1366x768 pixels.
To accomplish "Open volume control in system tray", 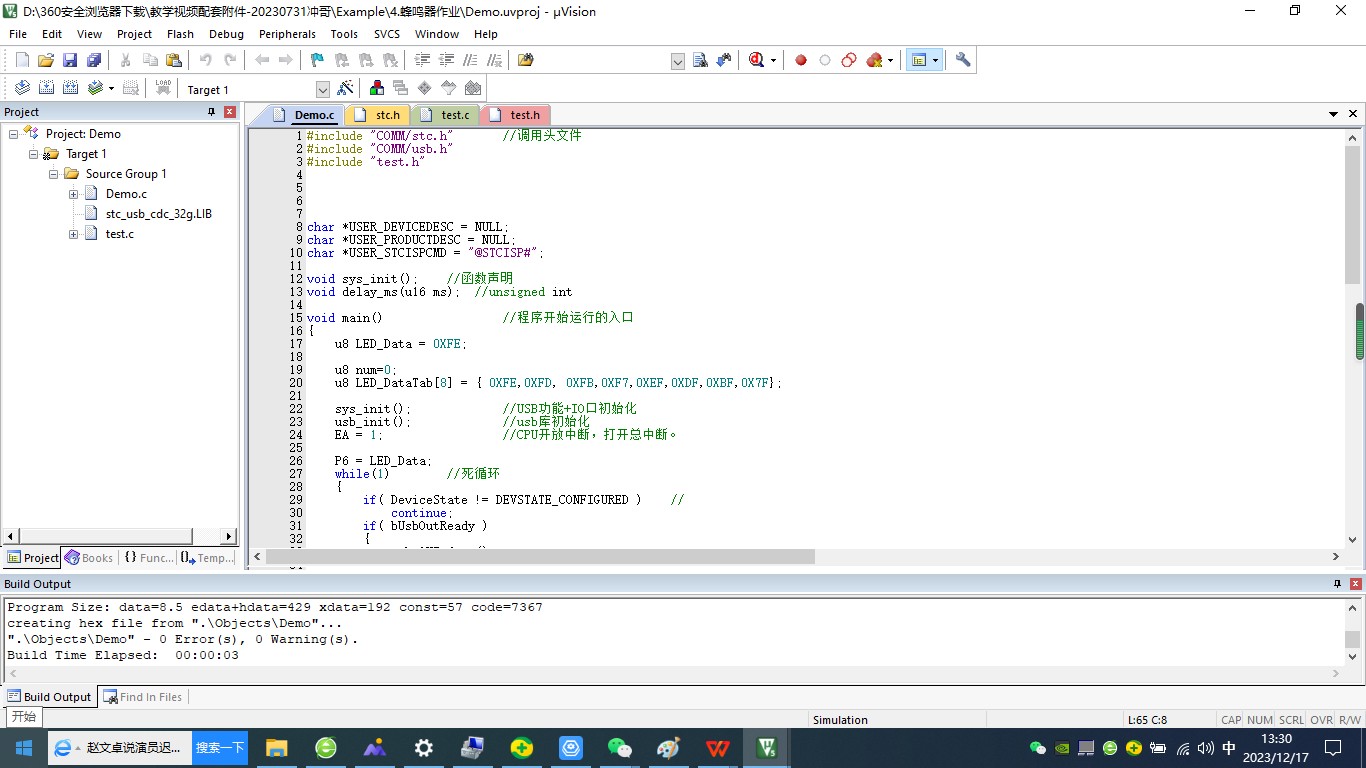I will (x=1206, y=748).
